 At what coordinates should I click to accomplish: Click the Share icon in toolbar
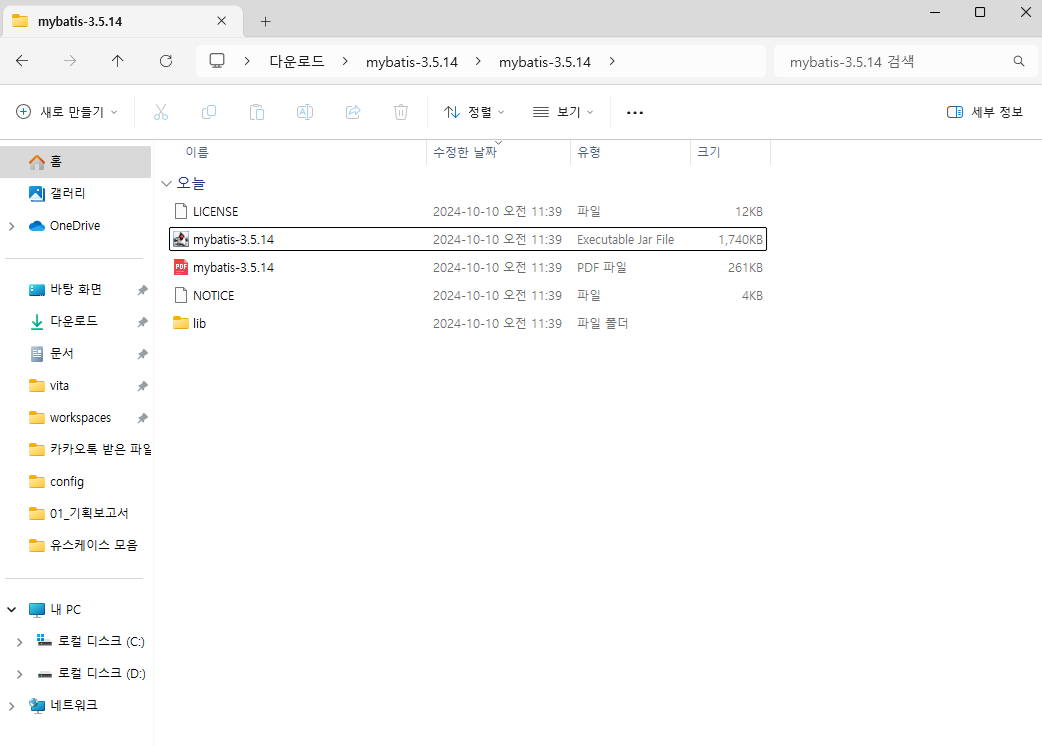(353, 112)
